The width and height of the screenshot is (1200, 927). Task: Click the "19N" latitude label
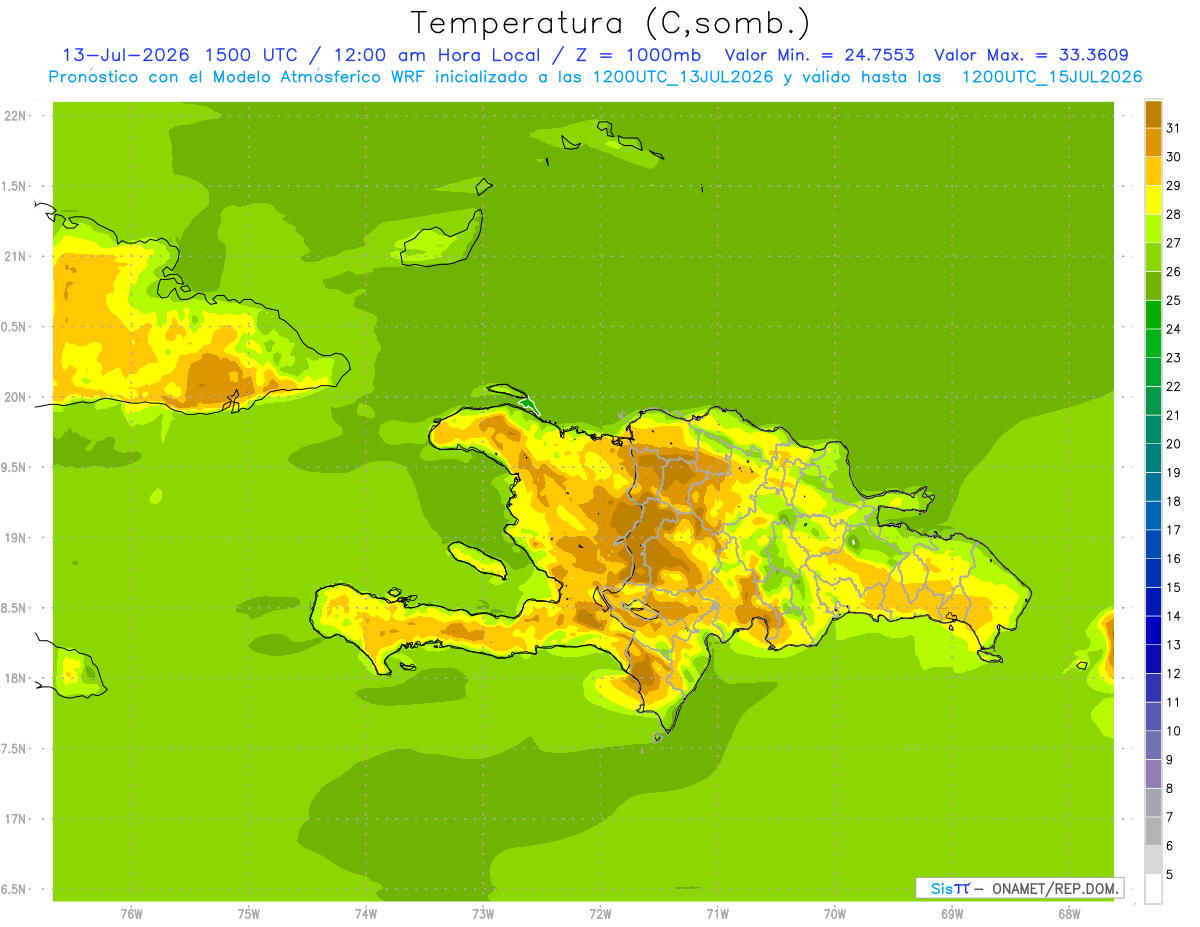(x=15, y=537)
